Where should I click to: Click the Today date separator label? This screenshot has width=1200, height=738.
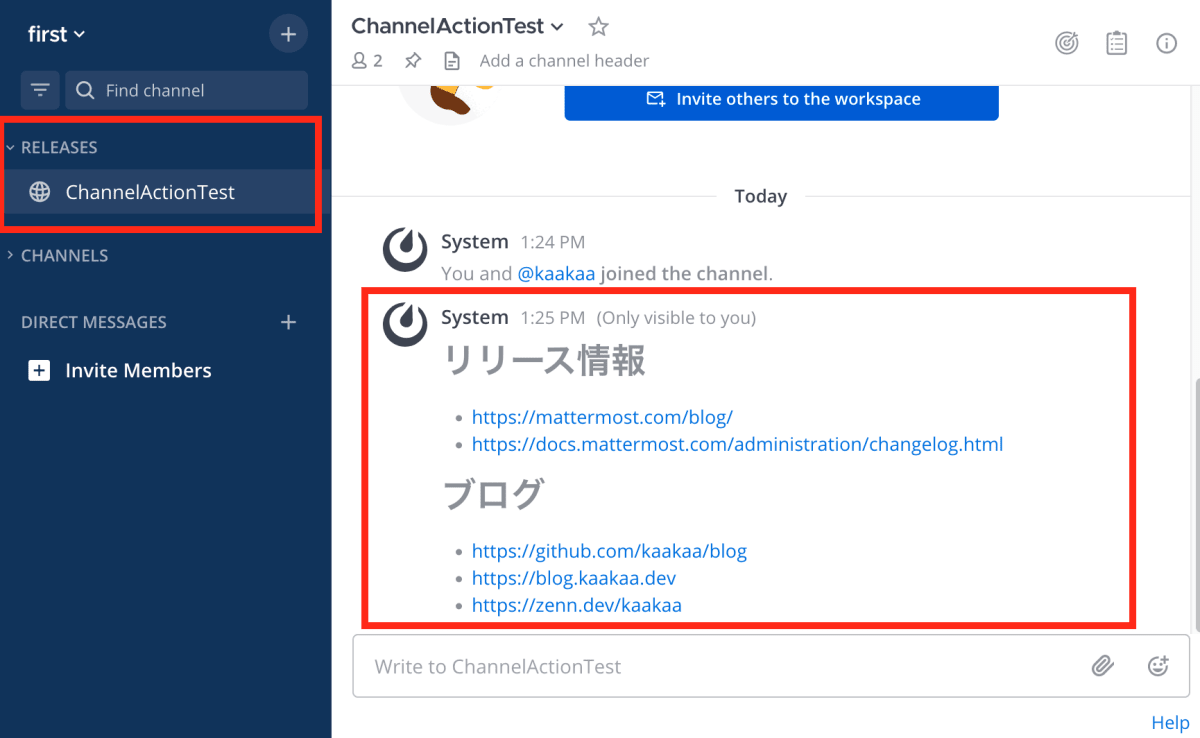(x=761, y=196)
